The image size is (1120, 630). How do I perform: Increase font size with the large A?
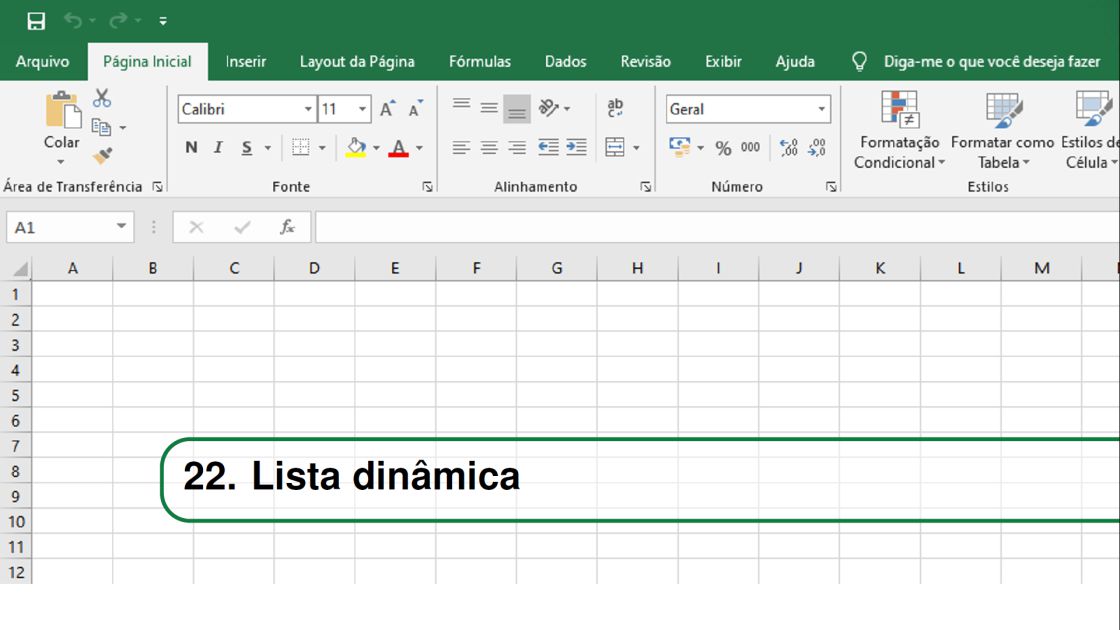387,109
